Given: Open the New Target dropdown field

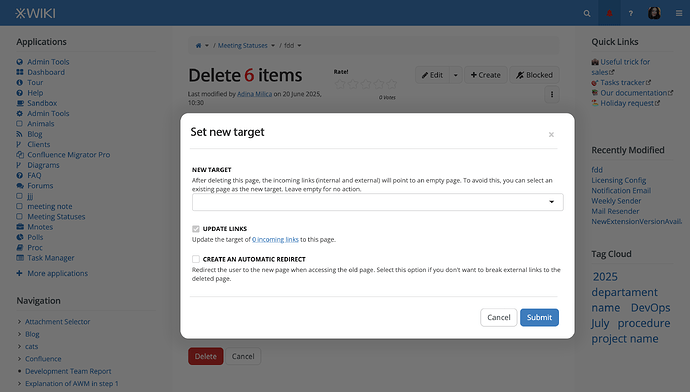Looking at the screenshot, I should pos(378,202).
